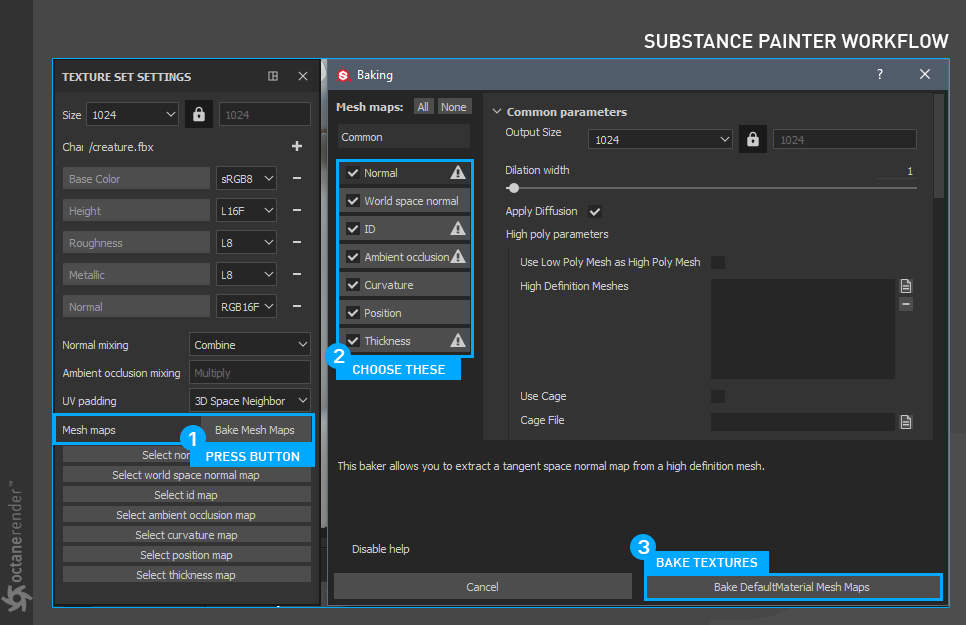Toggle the Thickness mesh map checkbox
The width and height of the screenshot is (966, 625).
[x=353, y=340]
